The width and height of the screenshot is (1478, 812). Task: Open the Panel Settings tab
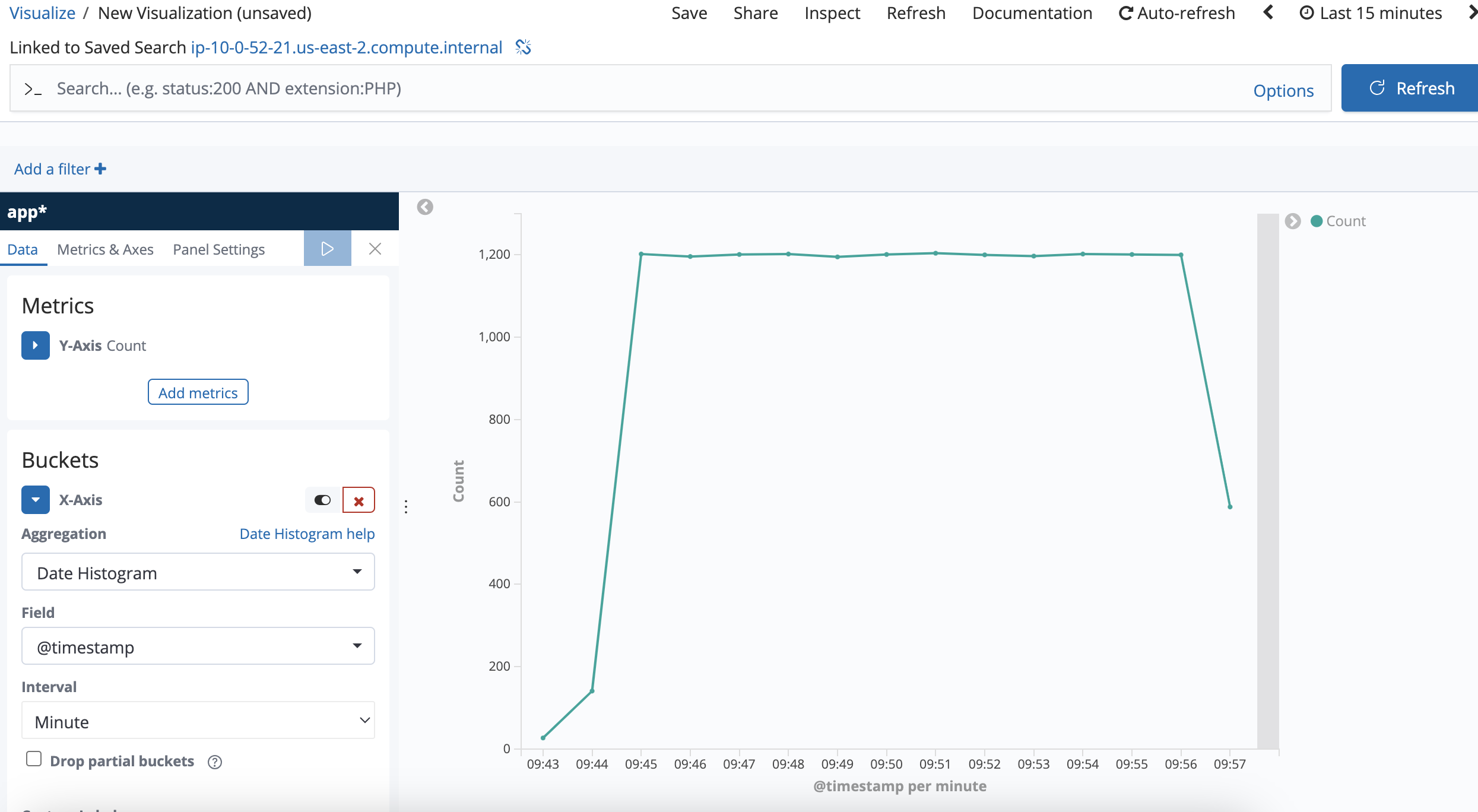(218, 250)
